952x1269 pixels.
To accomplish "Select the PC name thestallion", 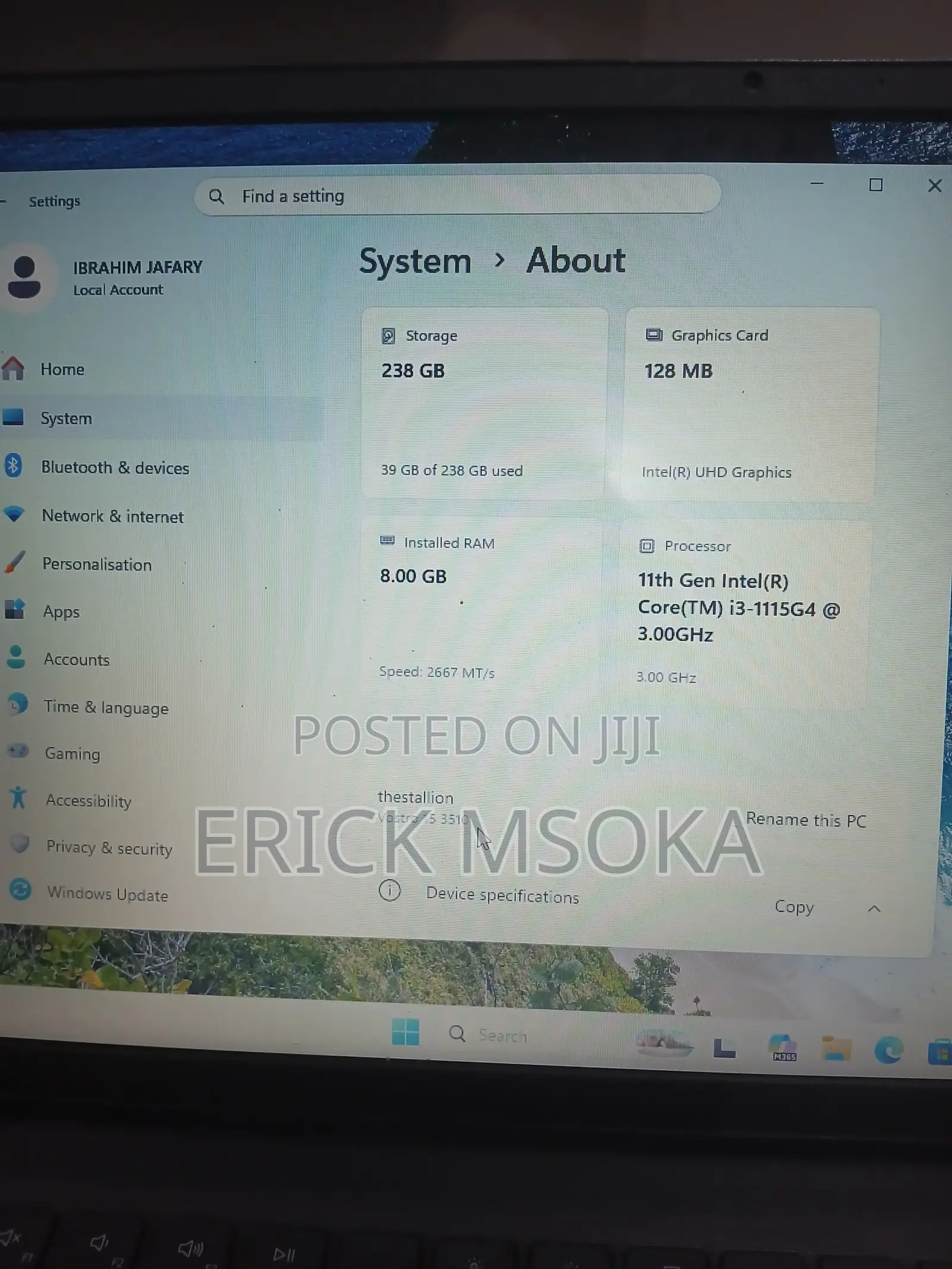I will pyautogui.click(x=415, y=797).
